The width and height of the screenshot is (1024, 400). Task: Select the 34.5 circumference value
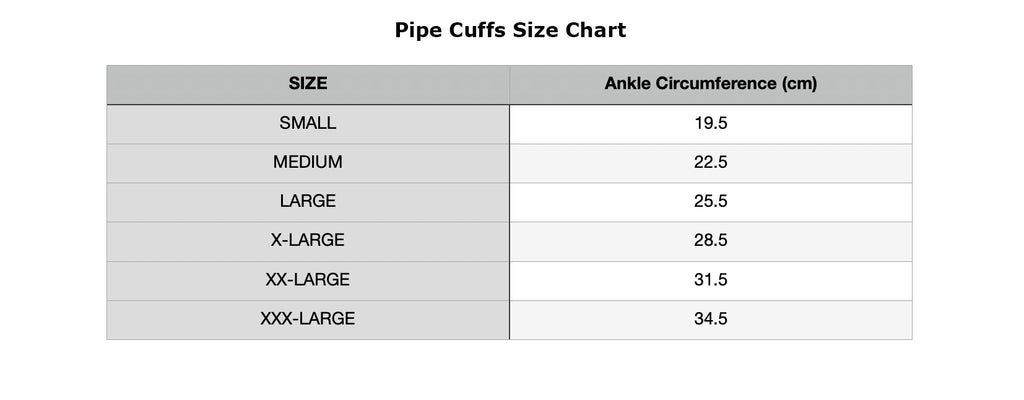(x=710, y=320)
